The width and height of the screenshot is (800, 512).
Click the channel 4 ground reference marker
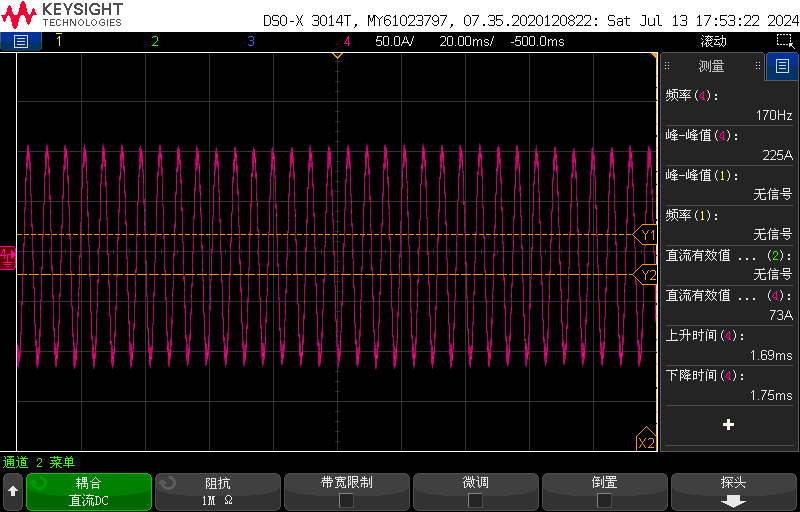(8, 258)
